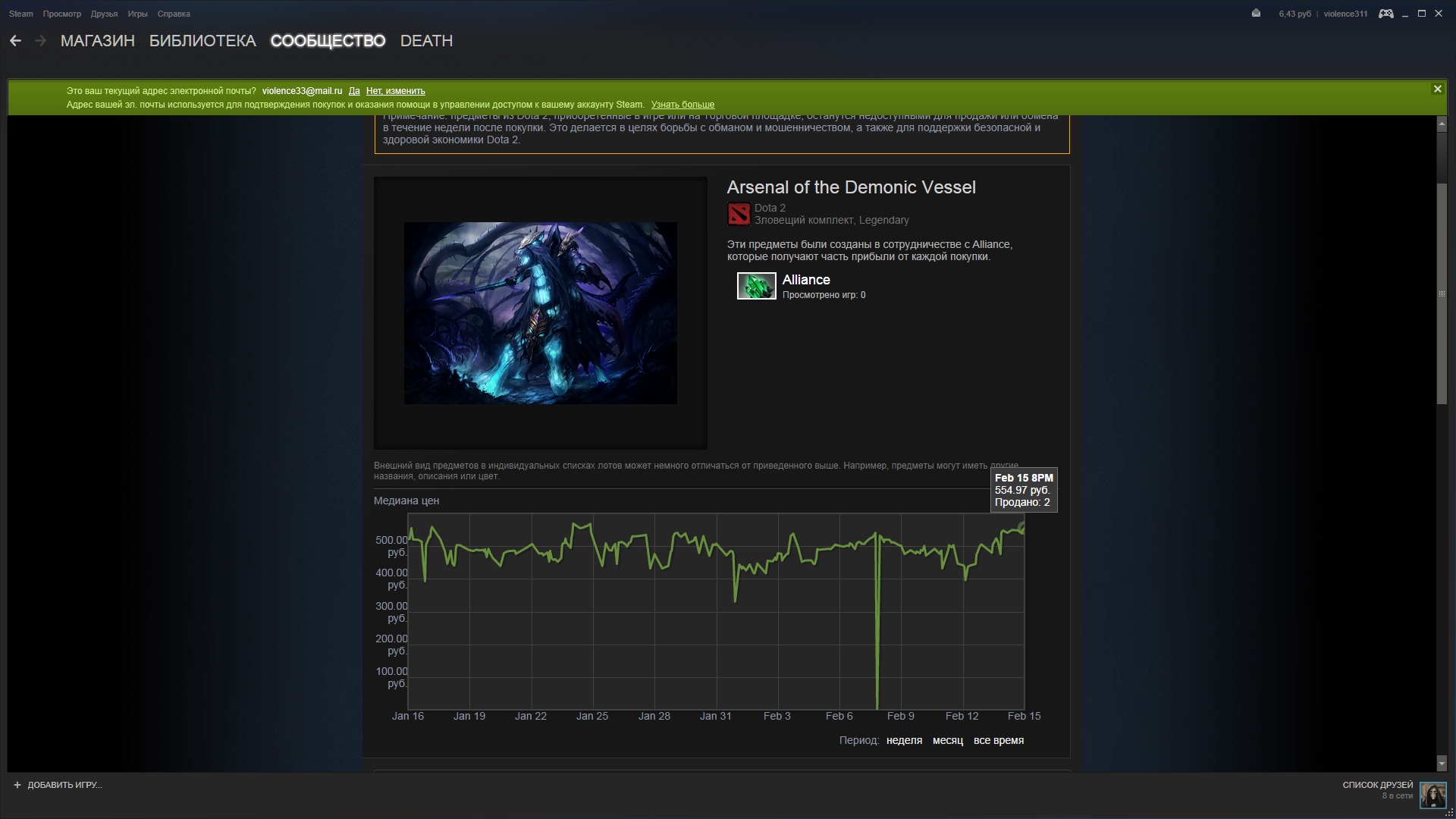Open the violence311 account dropdown

[1345, 14]
